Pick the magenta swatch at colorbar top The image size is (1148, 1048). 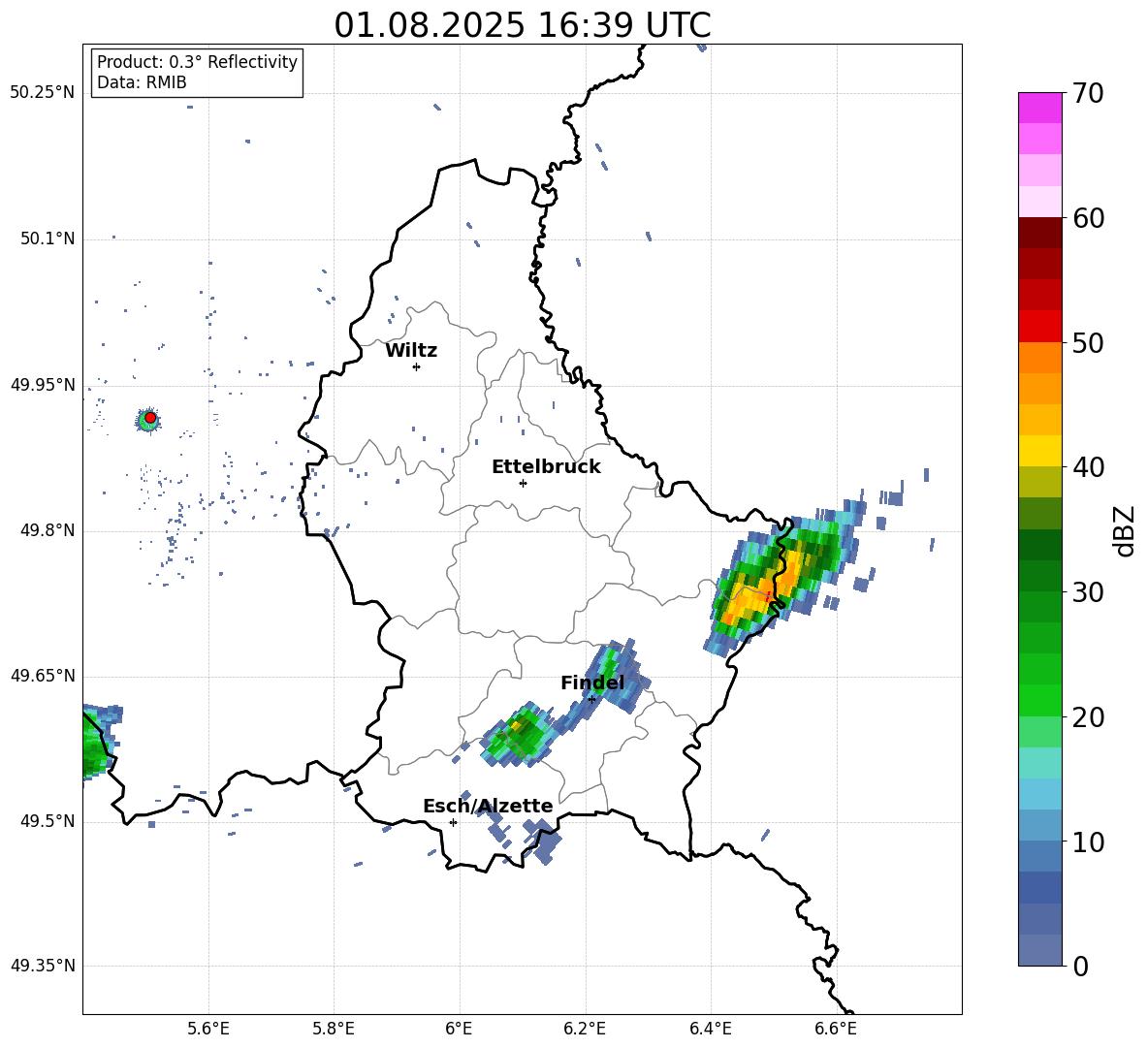[1040, 108]
